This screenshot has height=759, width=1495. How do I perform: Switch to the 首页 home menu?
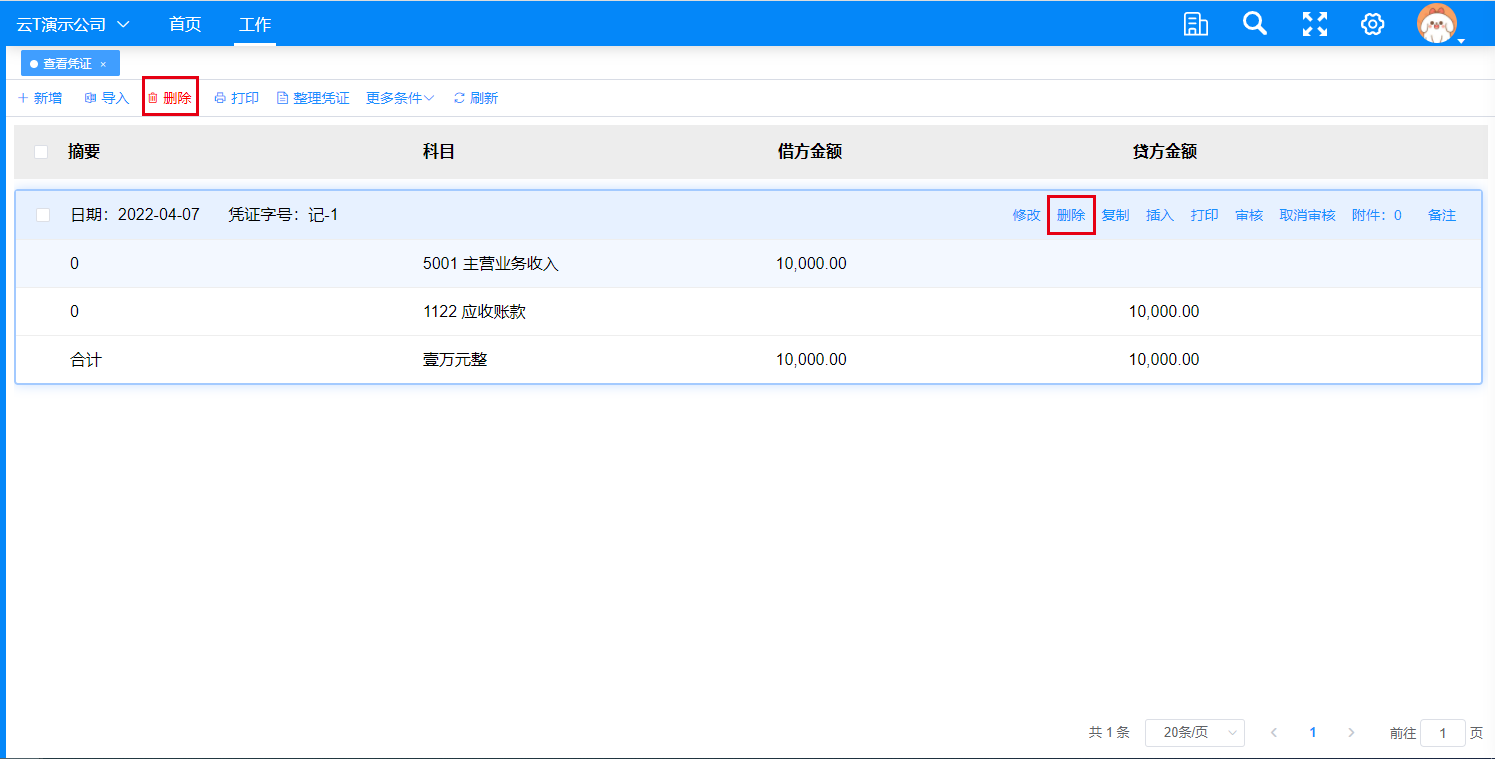click(x=185, y=24)
